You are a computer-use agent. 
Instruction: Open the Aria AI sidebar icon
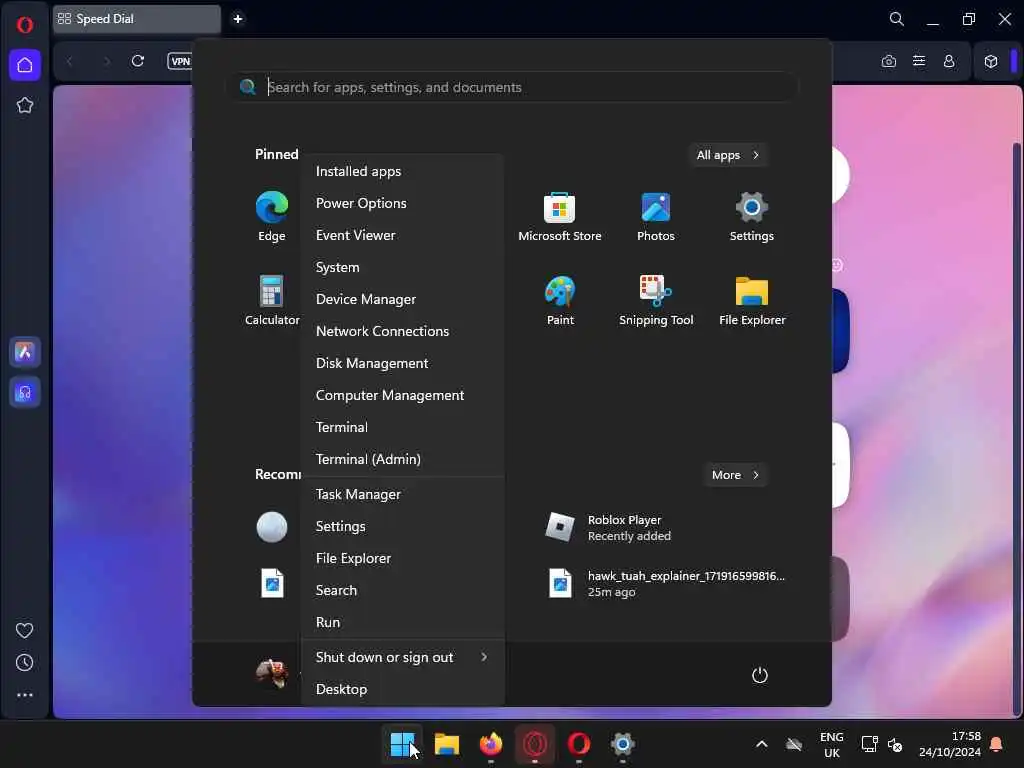click(x=25, y=352)
